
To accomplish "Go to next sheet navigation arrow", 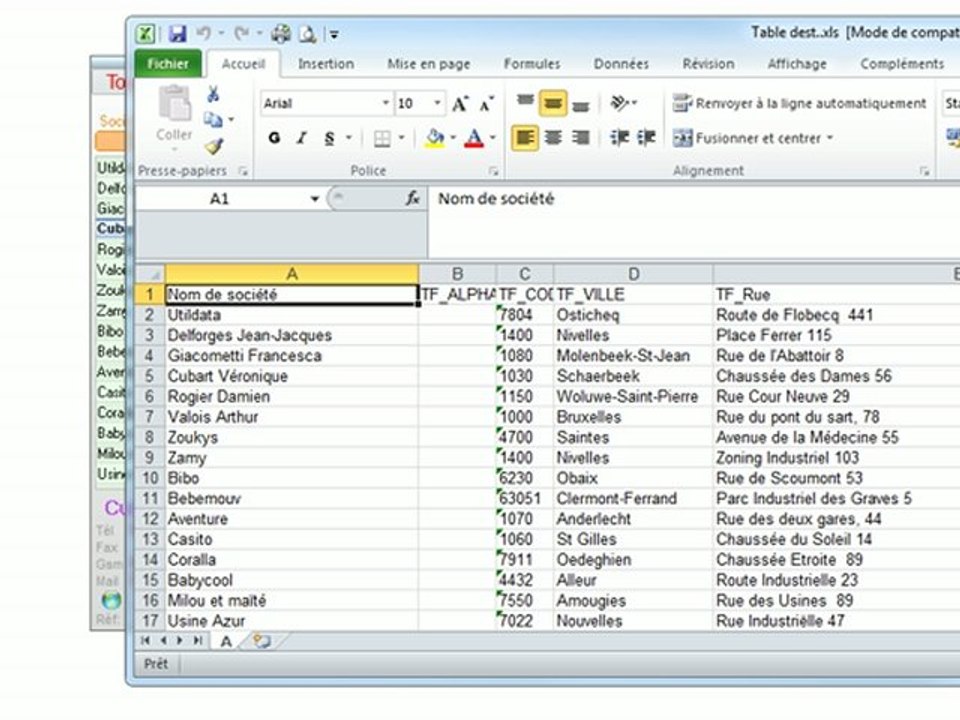I will 179,640.
